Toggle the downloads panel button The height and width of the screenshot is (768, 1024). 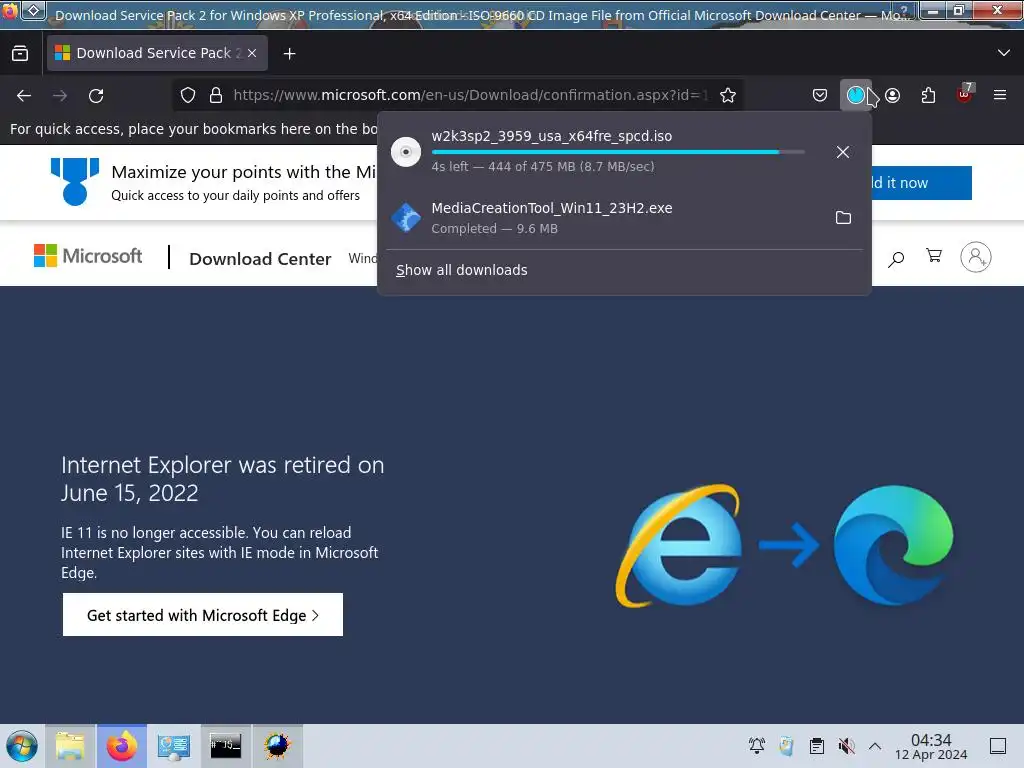(856, 95)
